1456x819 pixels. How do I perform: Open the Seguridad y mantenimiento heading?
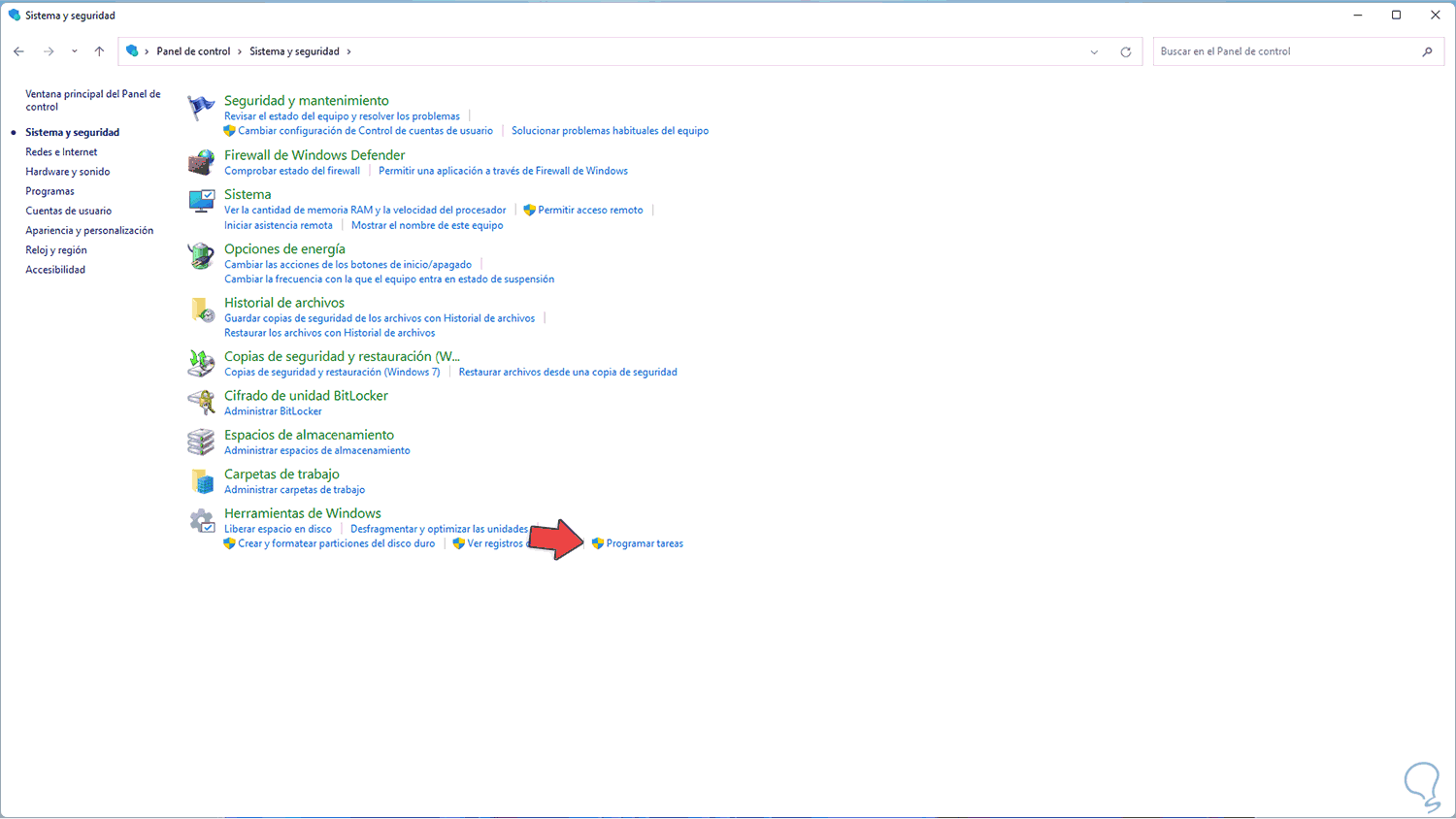[307, 101]
